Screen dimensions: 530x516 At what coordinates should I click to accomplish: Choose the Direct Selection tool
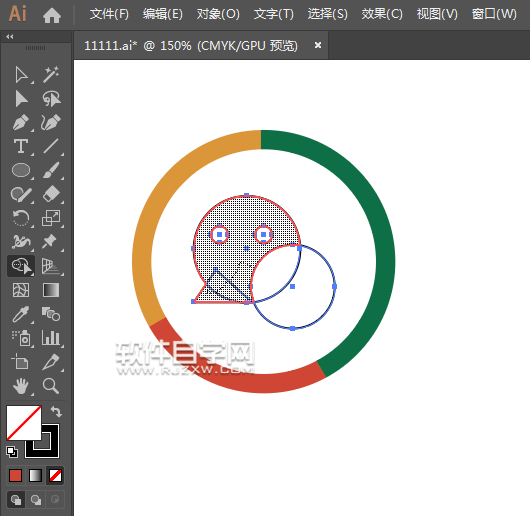21,75
